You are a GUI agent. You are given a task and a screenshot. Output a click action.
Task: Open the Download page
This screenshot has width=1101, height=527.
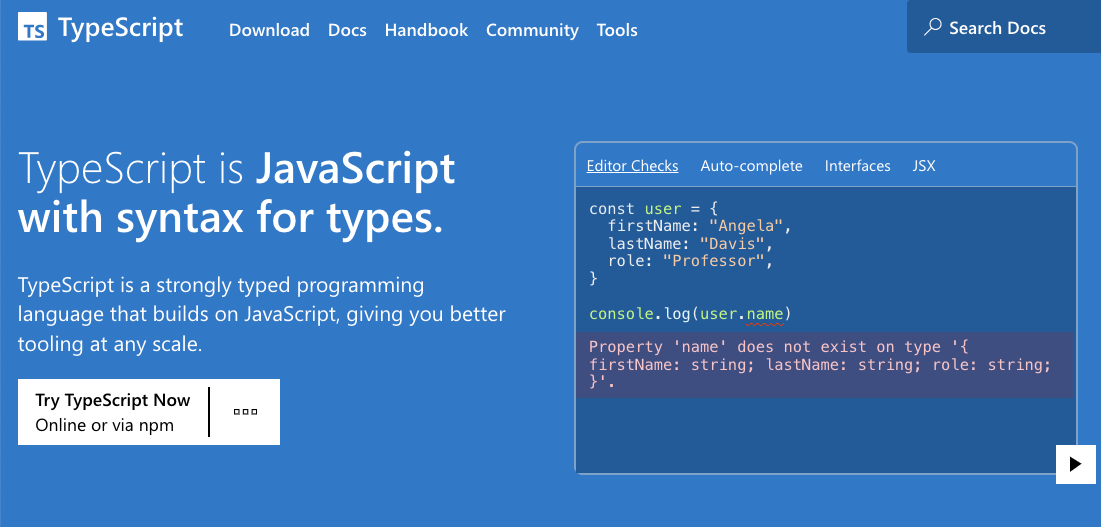(x=269, y=30)
